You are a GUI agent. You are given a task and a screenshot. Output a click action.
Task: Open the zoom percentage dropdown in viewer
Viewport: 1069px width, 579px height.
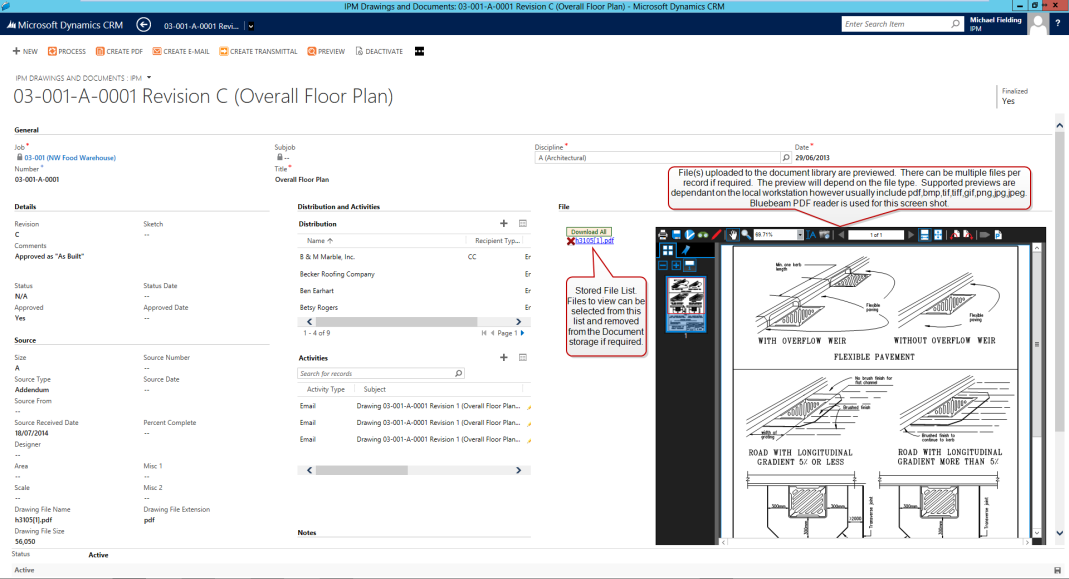point(799,234)
